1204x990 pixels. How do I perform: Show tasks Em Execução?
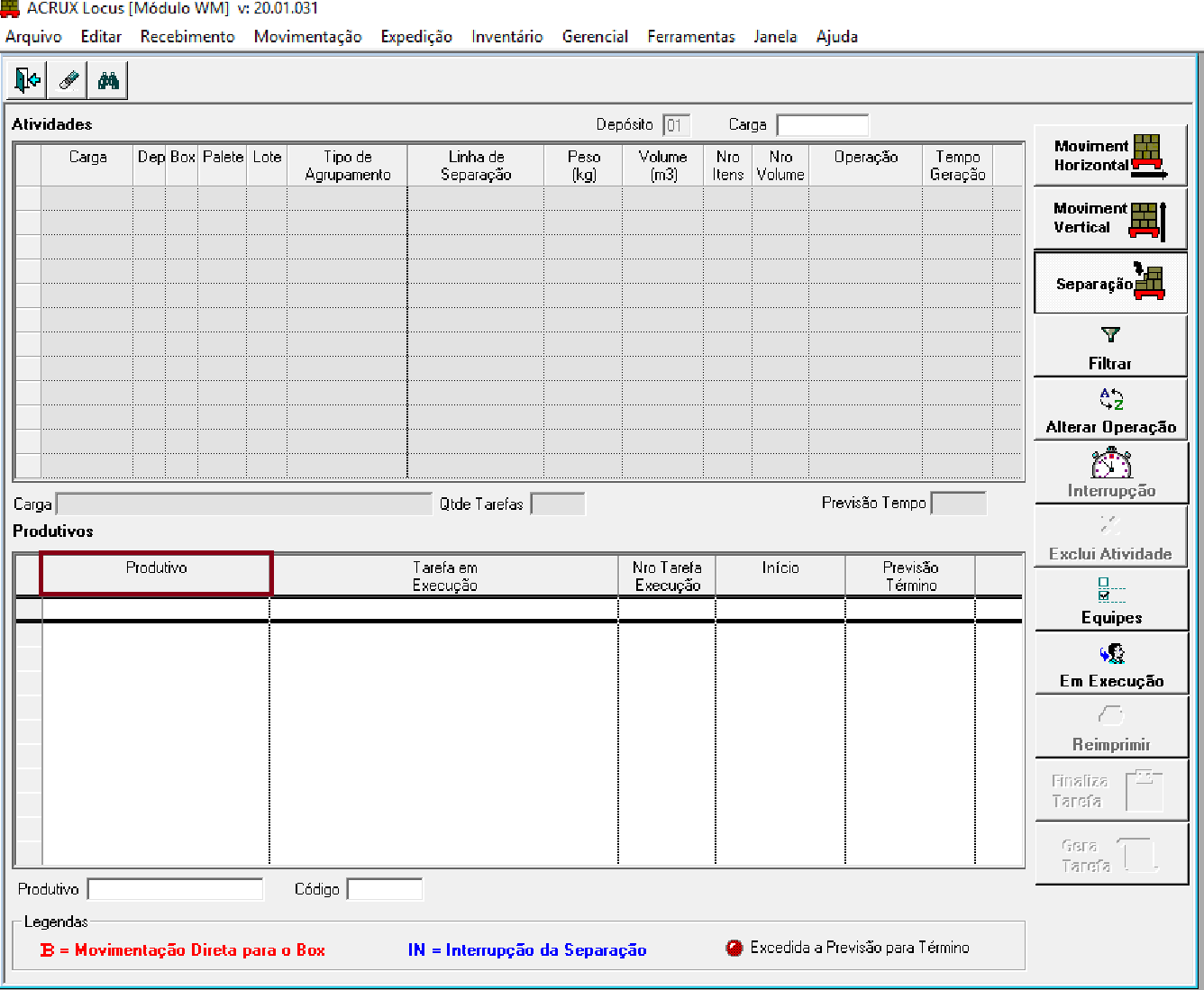[x=1110, y=664]
